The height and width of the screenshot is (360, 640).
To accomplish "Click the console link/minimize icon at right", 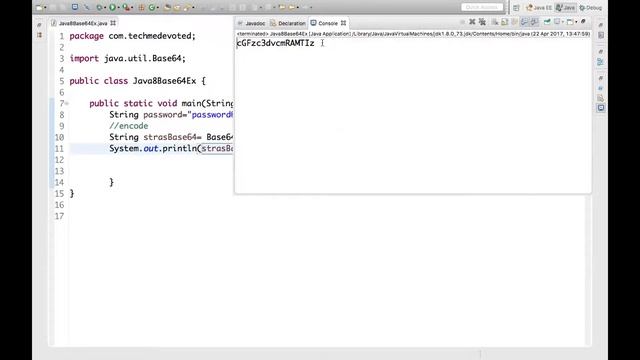I will coord(584,22).
